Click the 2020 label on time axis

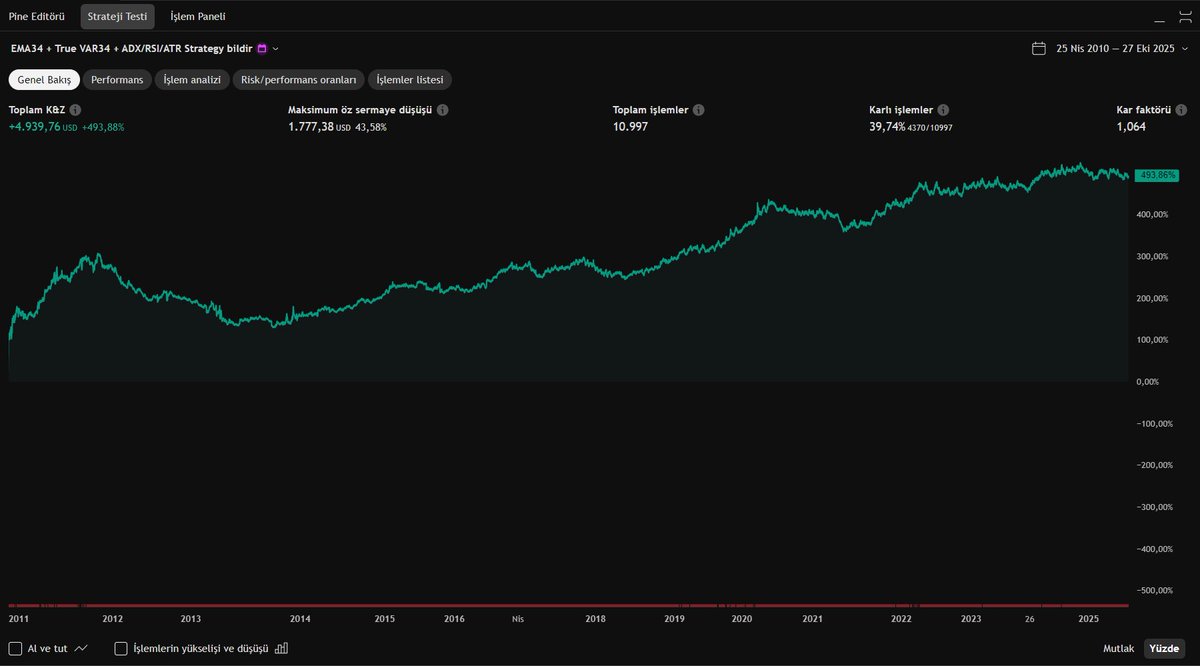coord(742,619)
